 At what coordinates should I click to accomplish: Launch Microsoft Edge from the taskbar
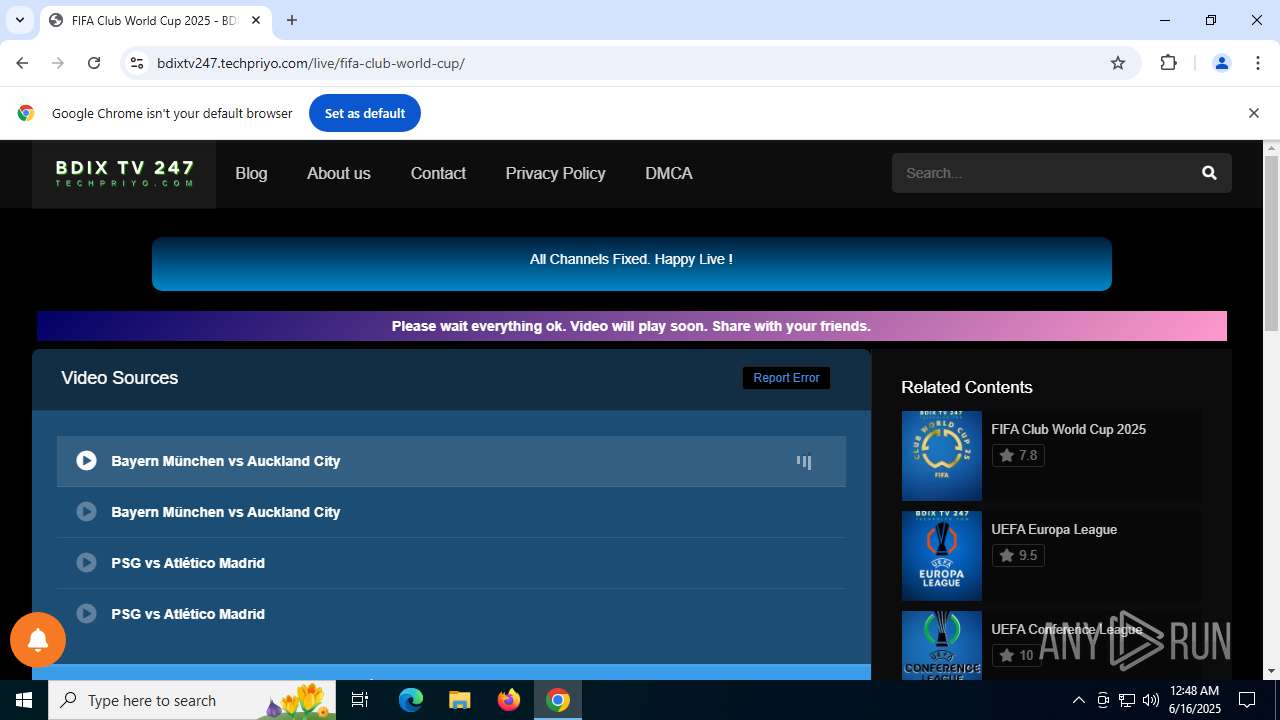[411, 700]
